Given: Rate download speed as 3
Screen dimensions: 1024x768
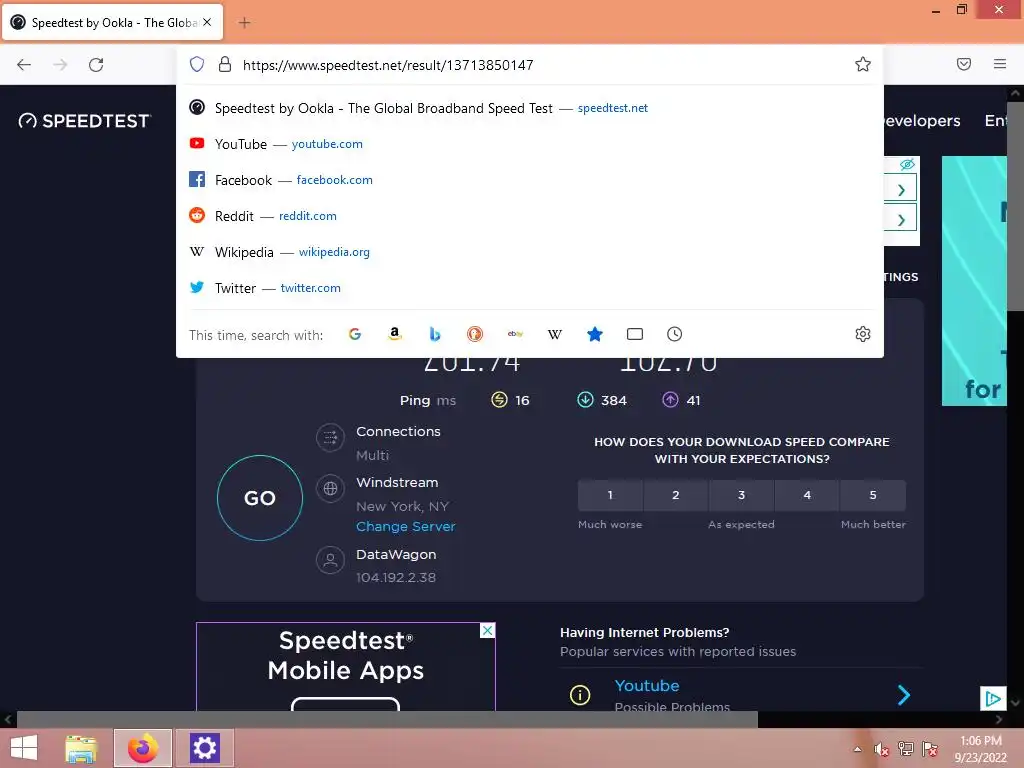Looking at the screenshot, I should point(741,495).
